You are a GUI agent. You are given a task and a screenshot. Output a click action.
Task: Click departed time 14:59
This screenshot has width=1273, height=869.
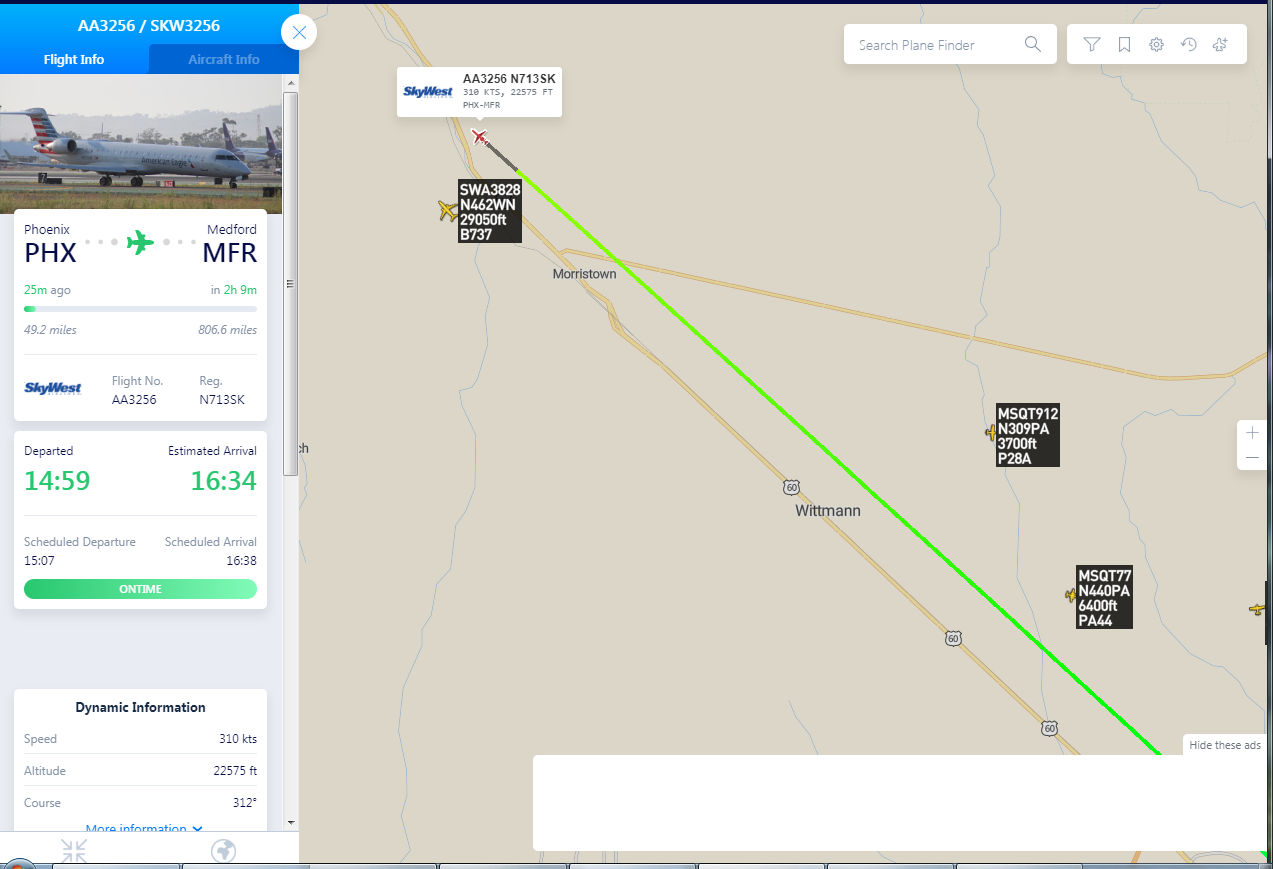click(57, 480)
